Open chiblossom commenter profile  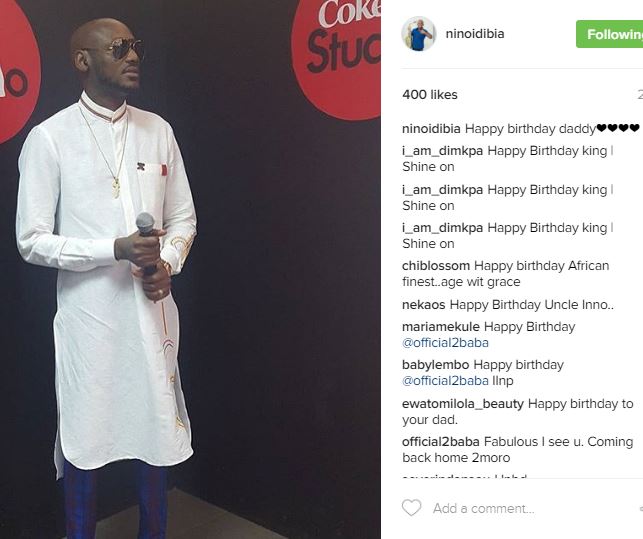click(x=436, y=266)
